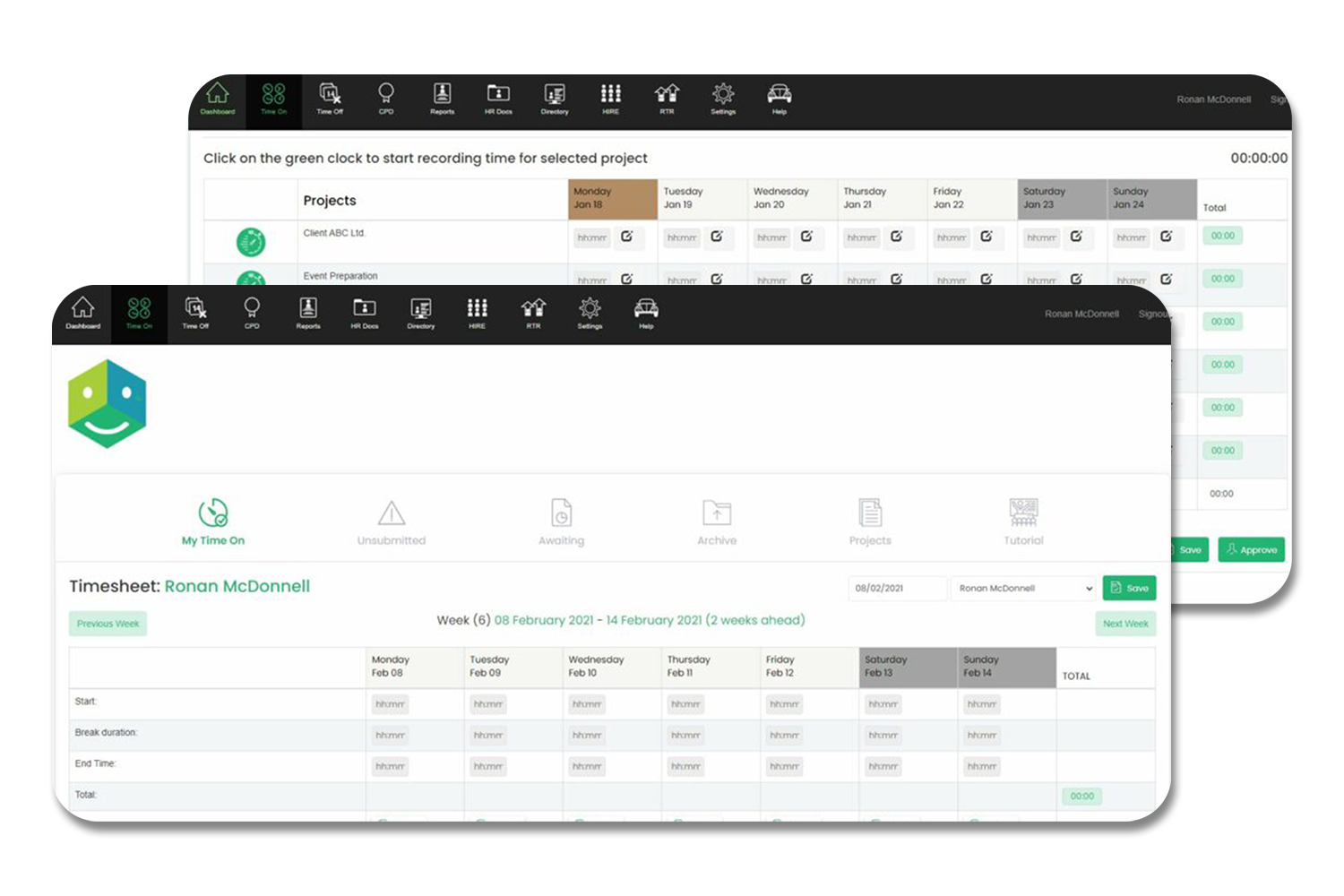Open Dashboard in front window navbar
The image size is (1344, 896).
point(82,313)
